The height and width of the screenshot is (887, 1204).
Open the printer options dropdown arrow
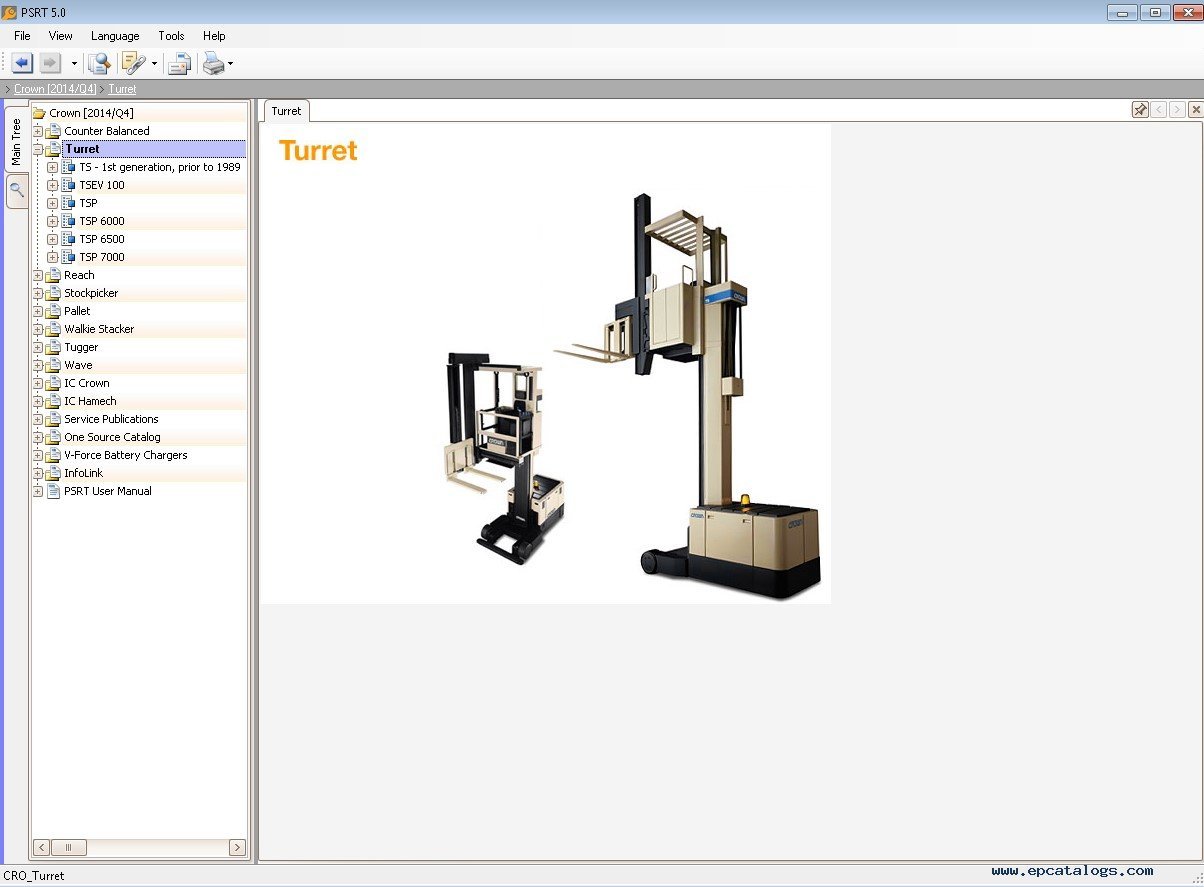click(231, 64)
